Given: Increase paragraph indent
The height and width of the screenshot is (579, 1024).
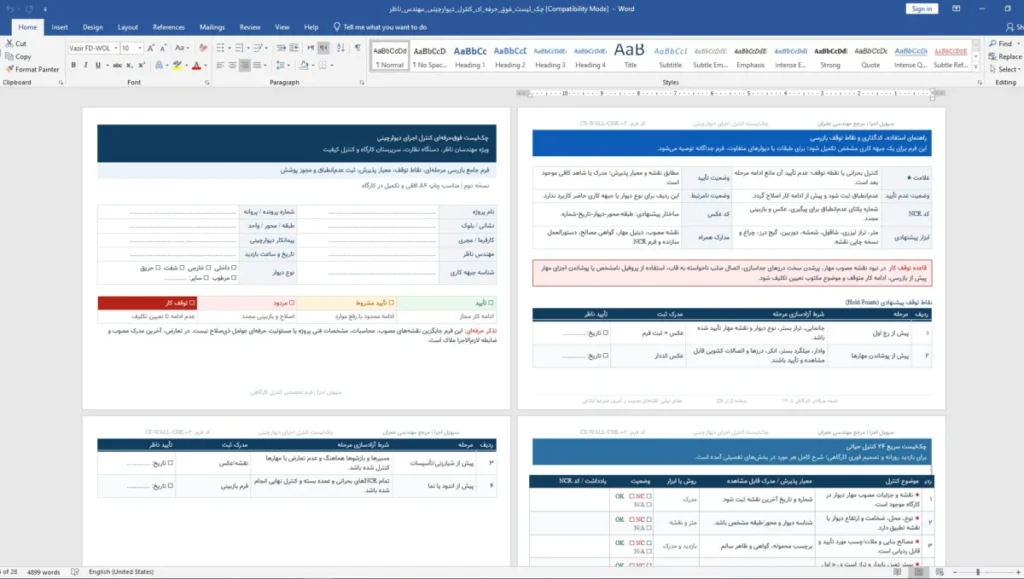Looking at the screenshot, I should tap(295, 48).
